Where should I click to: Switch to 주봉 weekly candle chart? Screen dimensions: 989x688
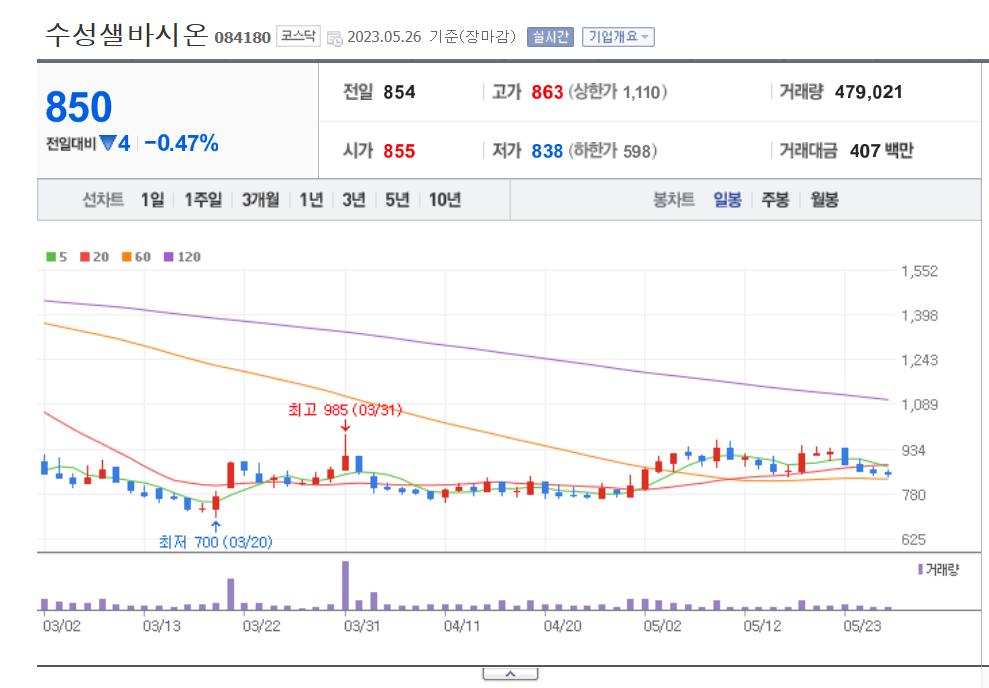click(x=775, y=200)
